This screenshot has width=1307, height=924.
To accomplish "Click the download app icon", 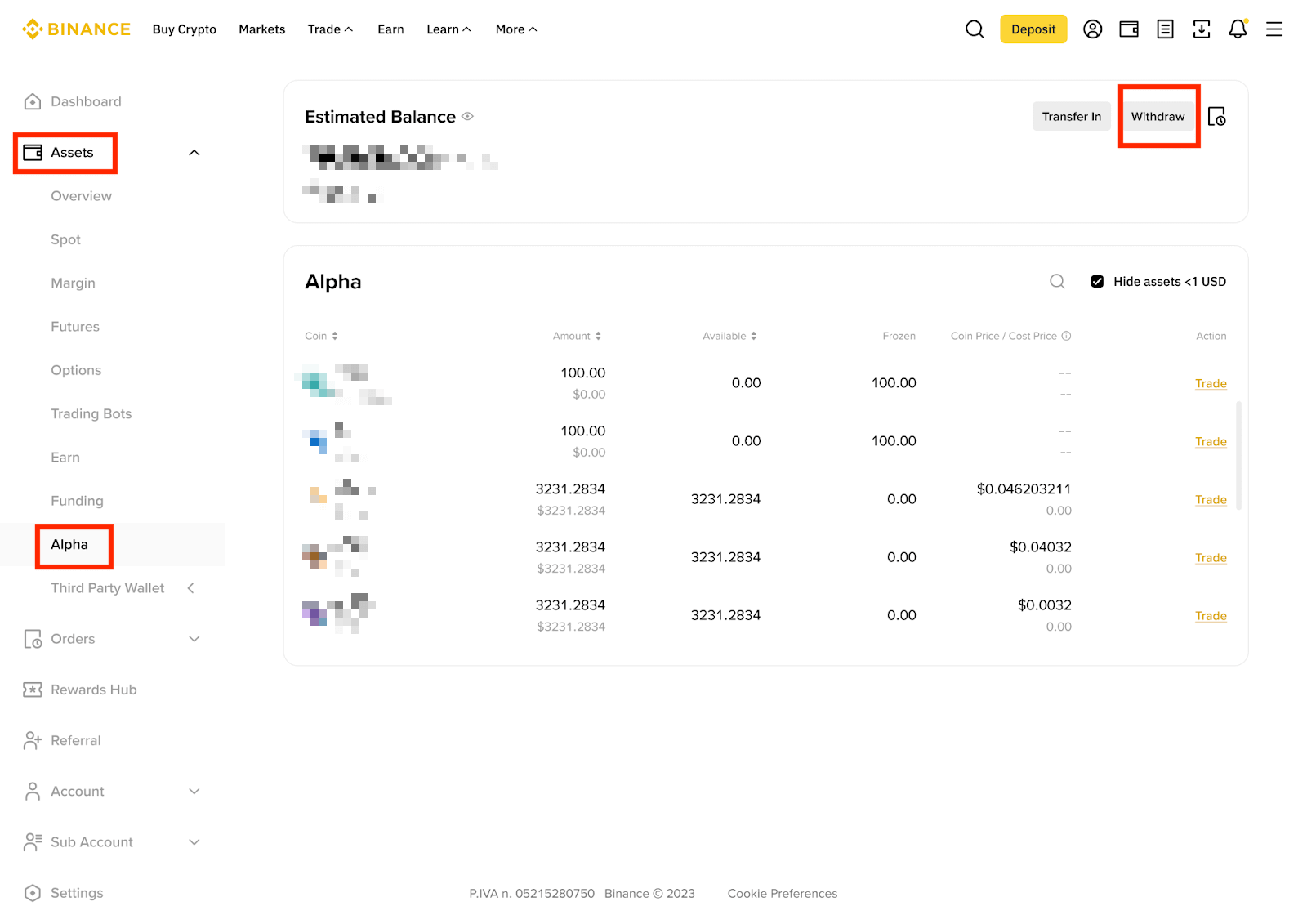I will (x=1202, y=29).
